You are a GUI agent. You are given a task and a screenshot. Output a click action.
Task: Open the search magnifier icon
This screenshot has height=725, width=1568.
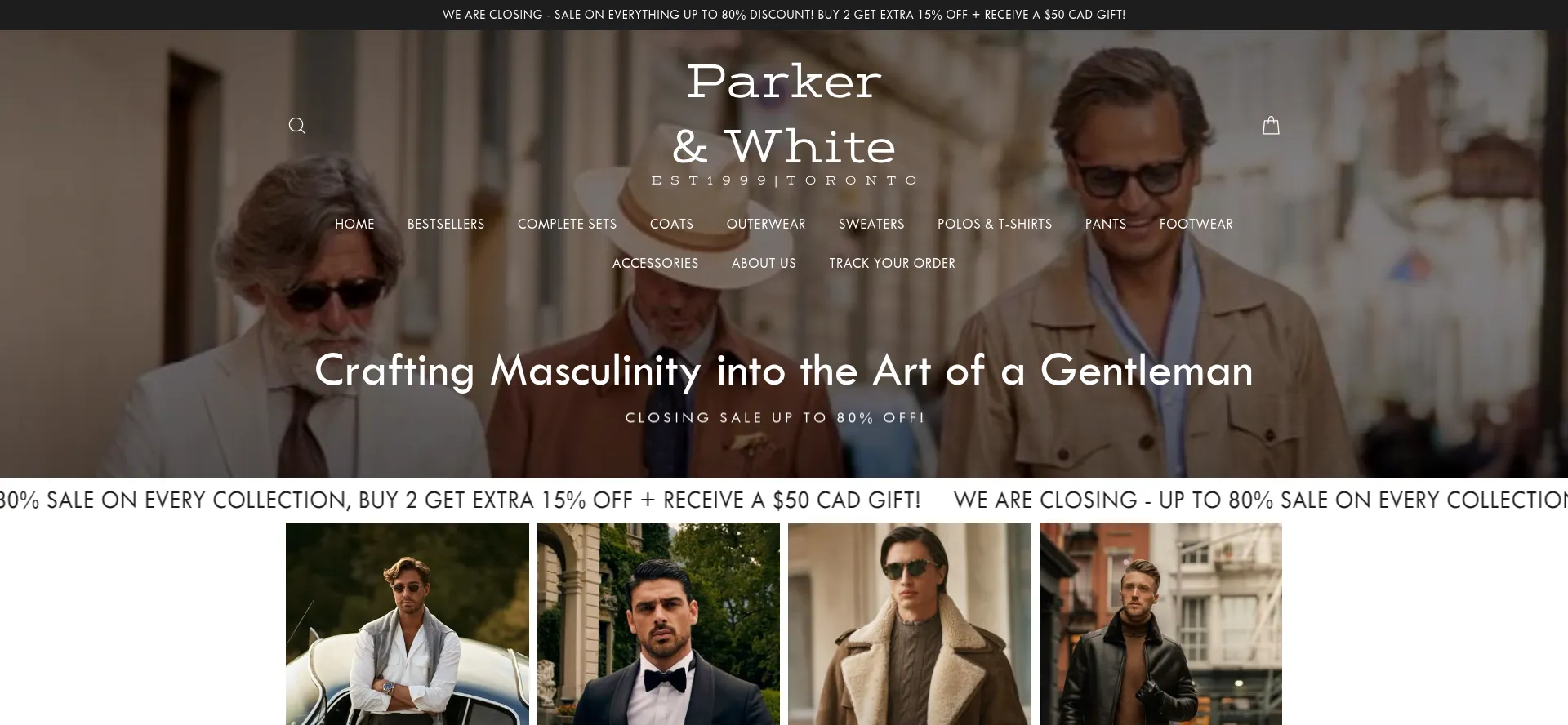pos(297,126)
